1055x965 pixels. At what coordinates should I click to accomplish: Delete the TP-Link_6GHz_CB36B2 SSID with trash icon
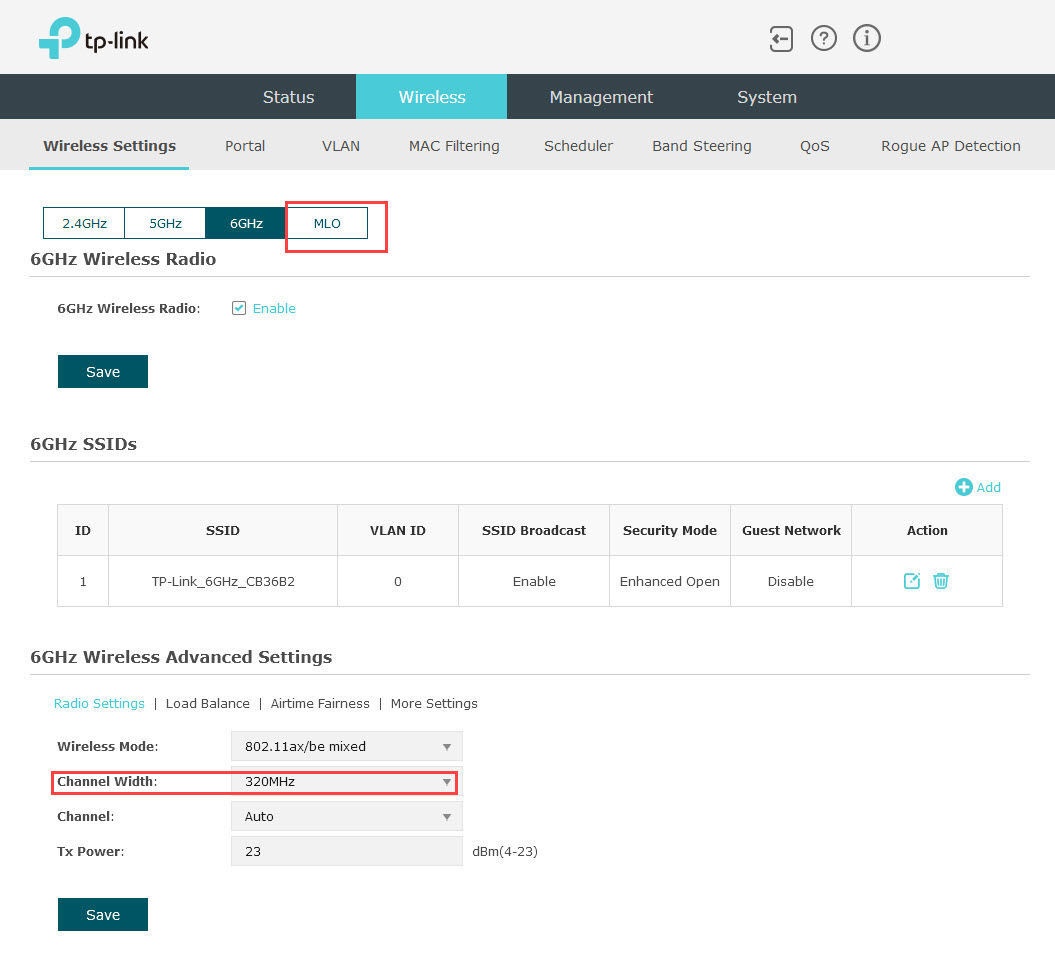click(x=941, y=581)
